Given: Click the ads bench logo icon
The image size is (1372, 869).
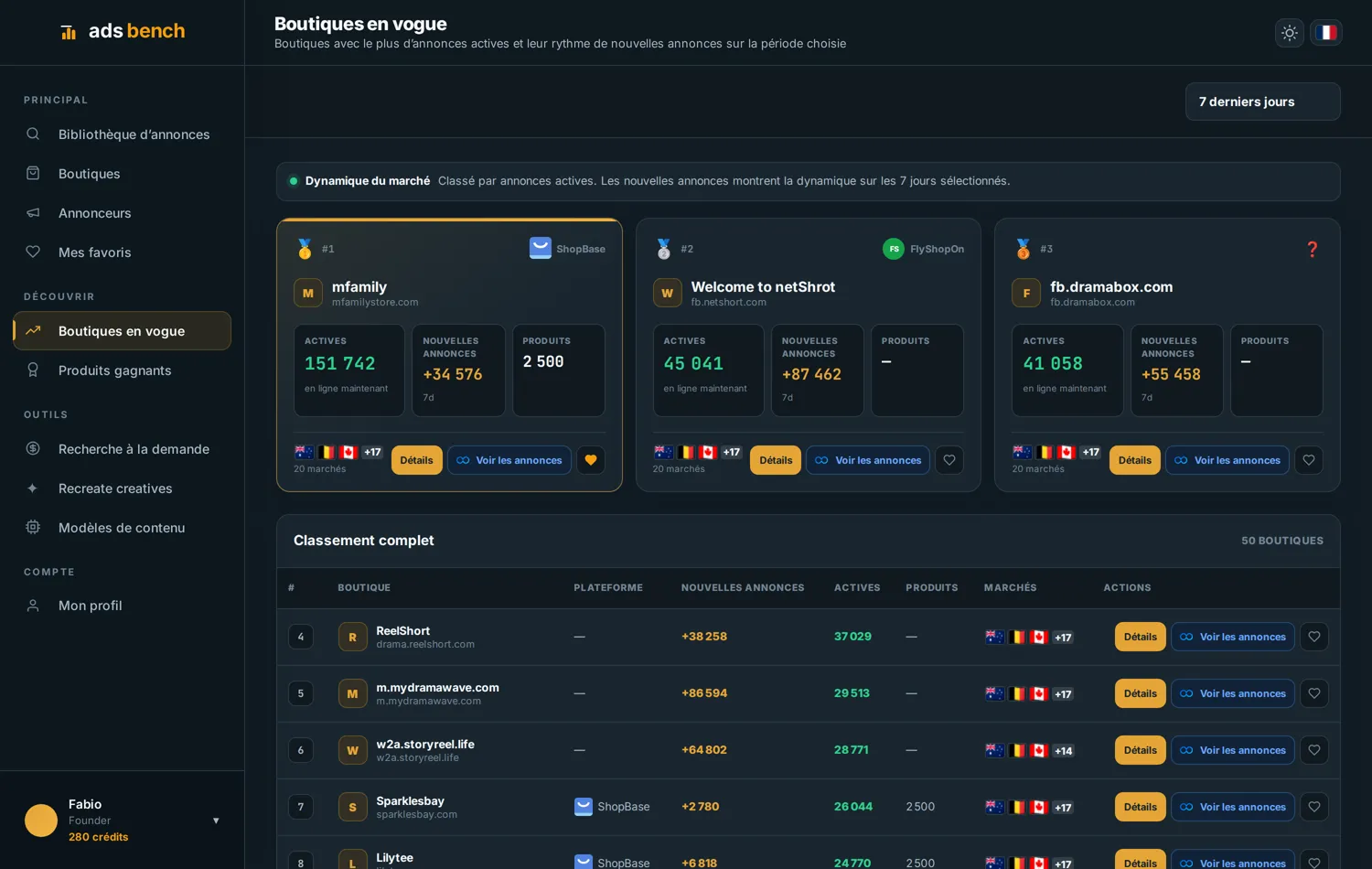Looking at the screenshot, I should [x=69, y=32].
